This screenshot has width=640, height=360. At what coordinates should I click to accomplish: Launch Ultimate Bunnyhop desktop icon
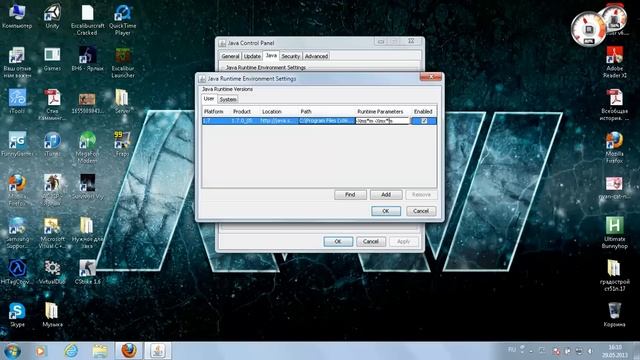(x=614, y=233)
